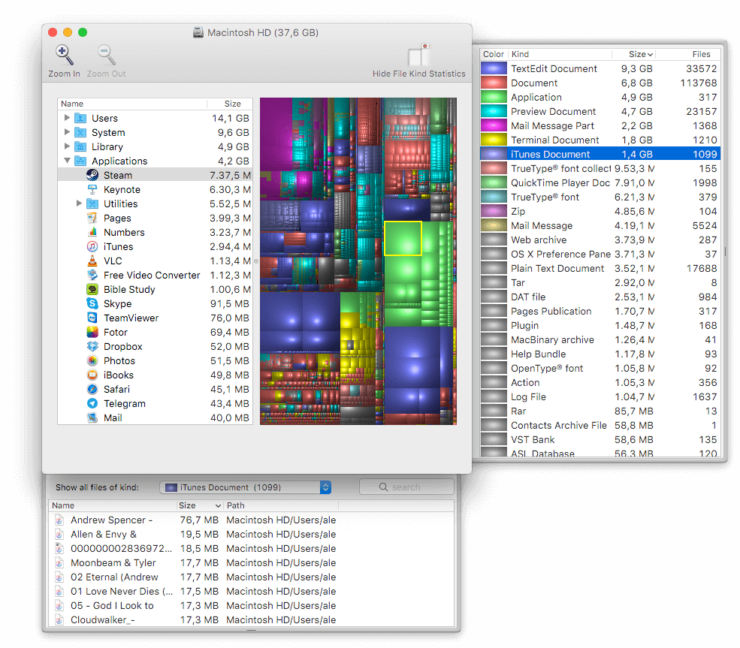
Task: Click the Library folder icon
Action: pos(81,147)
